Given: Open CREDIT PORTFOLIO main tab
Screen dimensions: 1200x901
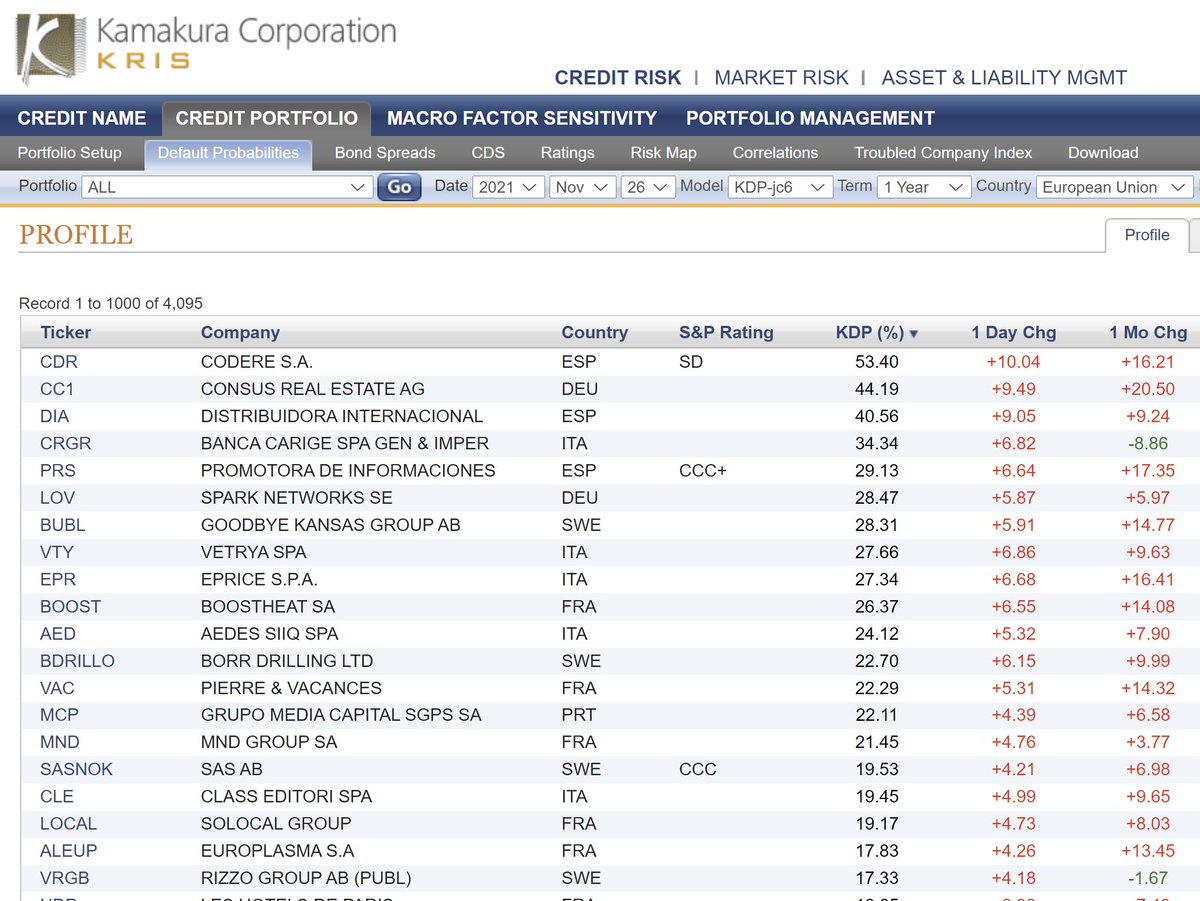Looking at the screenshot, I should pos(267,118).
